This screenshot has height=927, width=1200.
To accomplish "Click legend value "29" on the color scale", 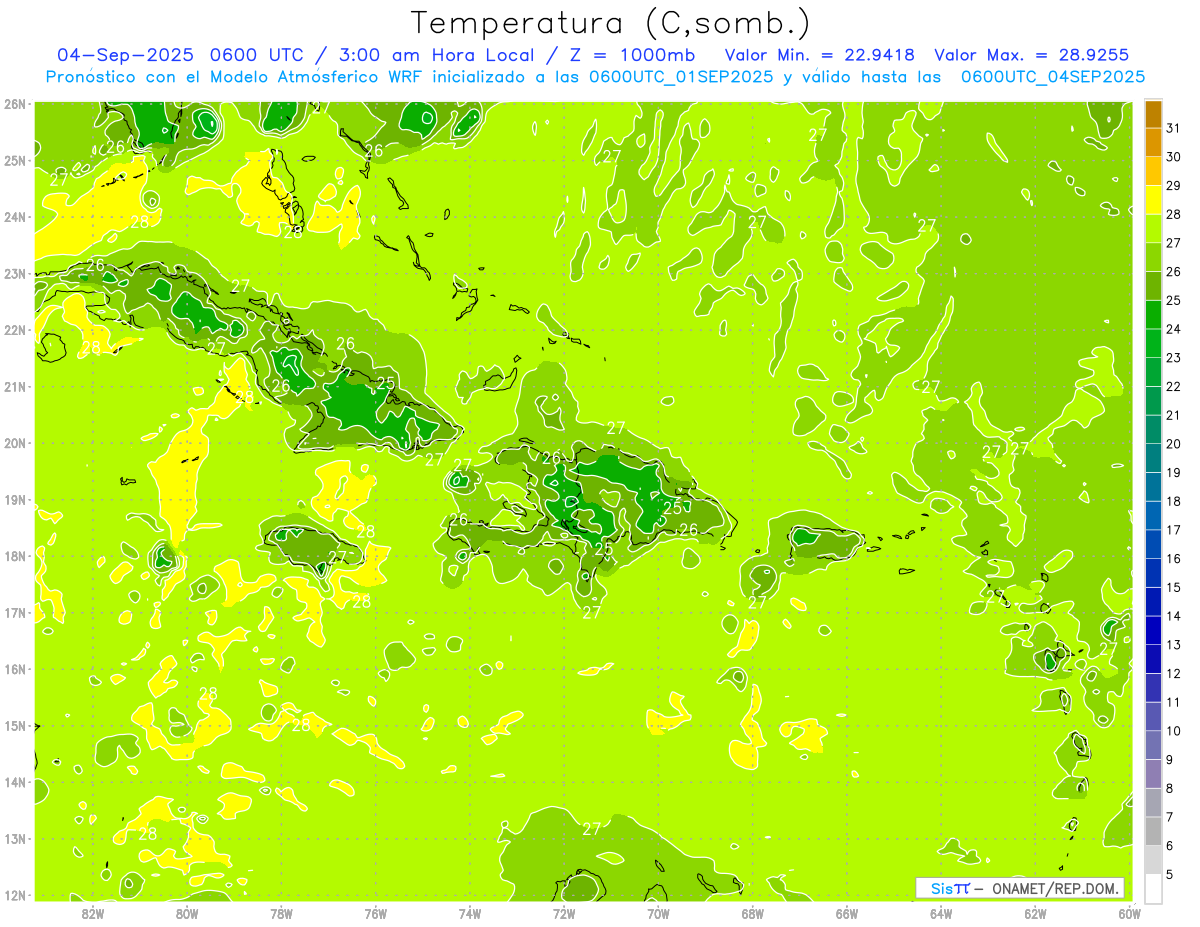I will (1173, 186).
